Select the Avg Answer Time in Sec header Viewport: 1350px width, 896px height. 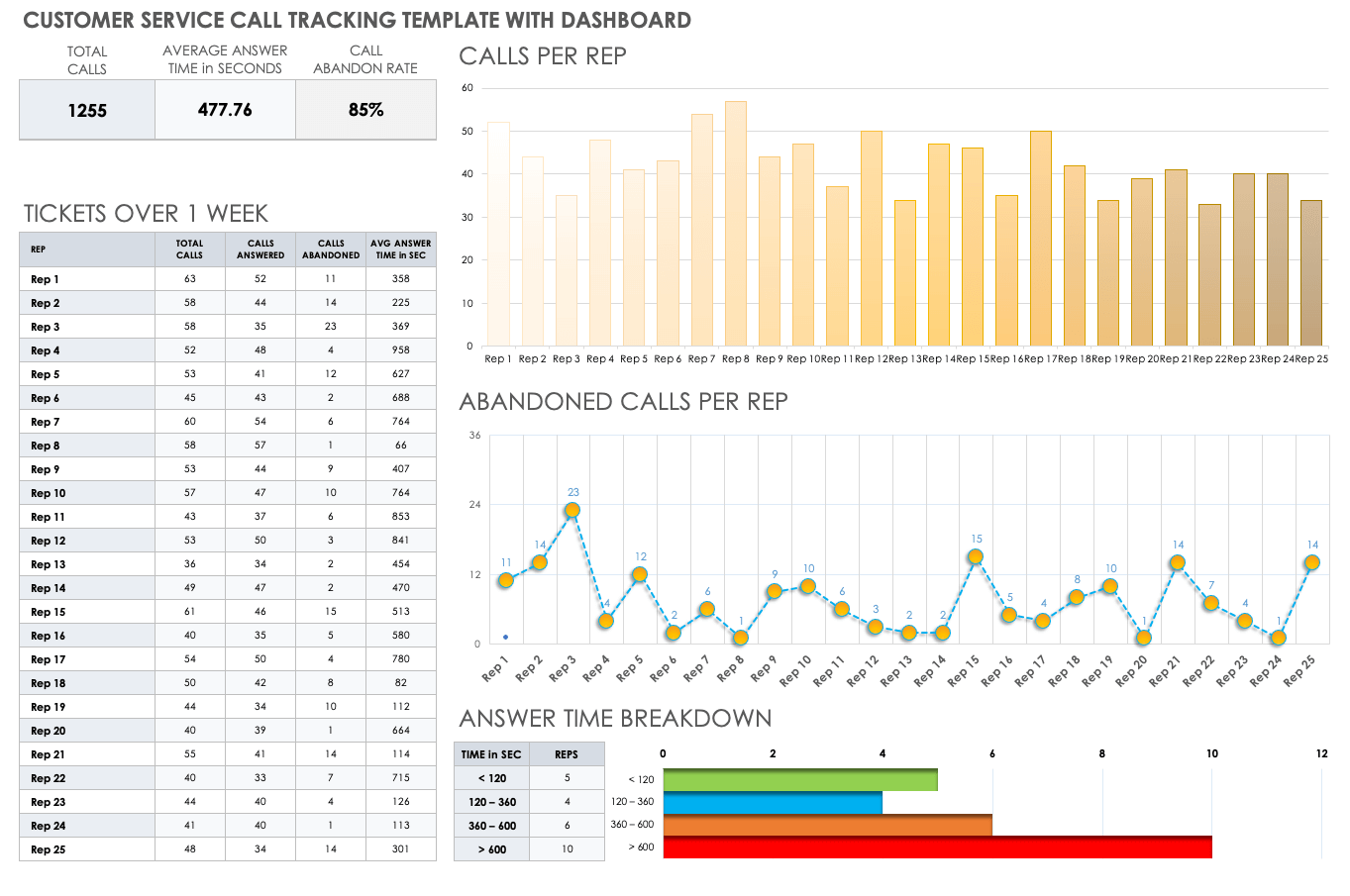tap(400, 249)
